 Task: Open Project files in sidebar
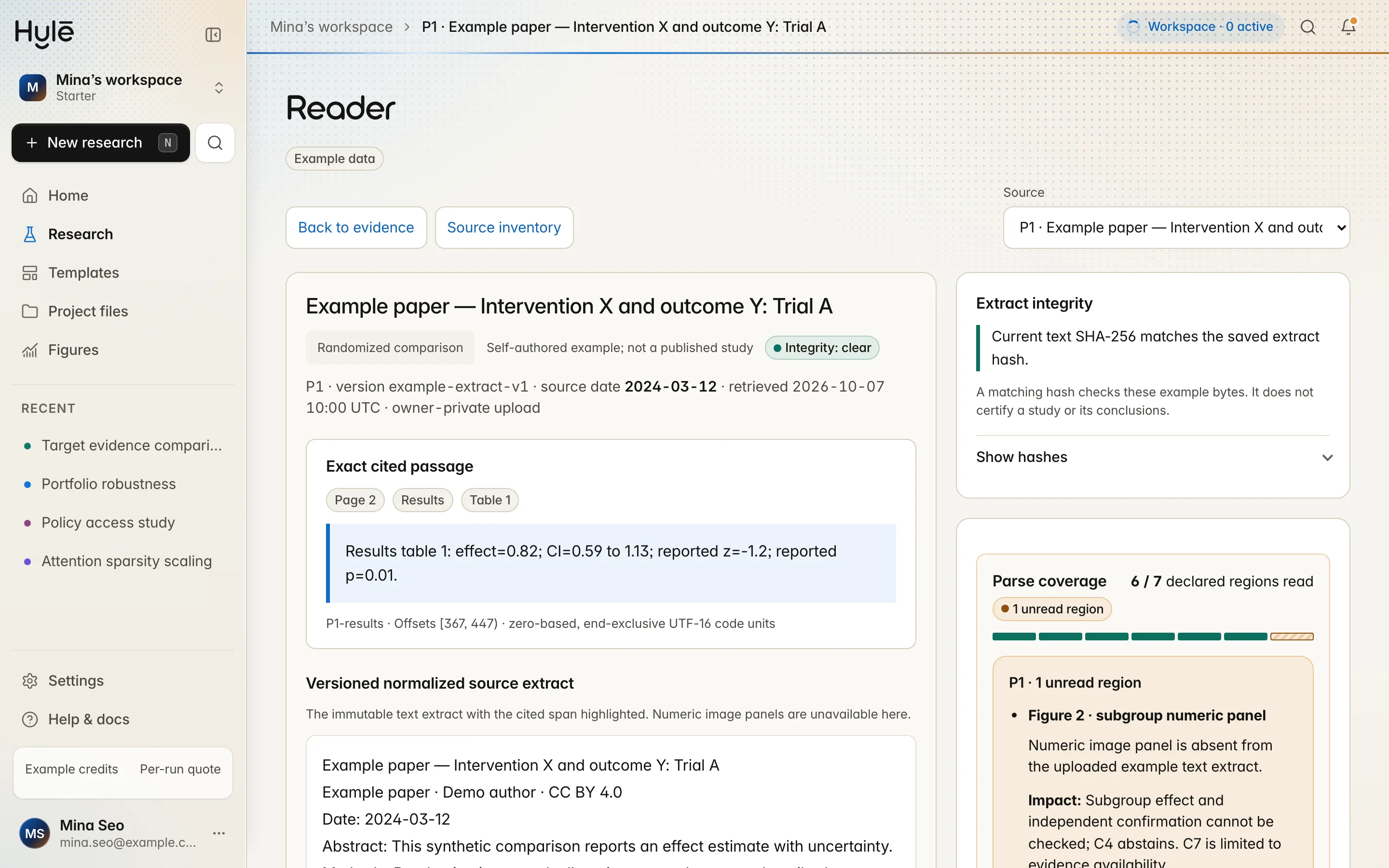[x=123, y=311]
